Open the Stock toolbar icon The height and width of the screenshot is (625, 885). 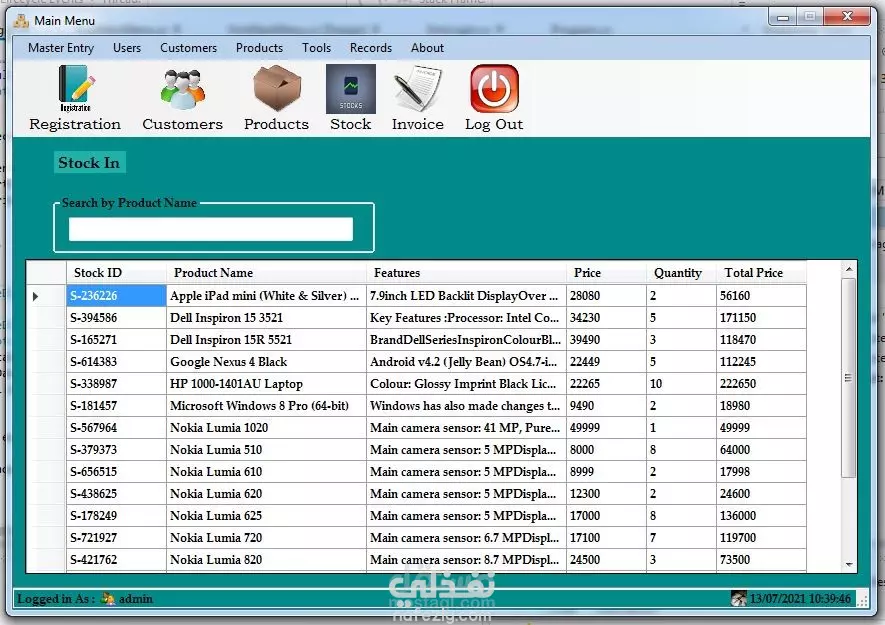tap(351, 89)
